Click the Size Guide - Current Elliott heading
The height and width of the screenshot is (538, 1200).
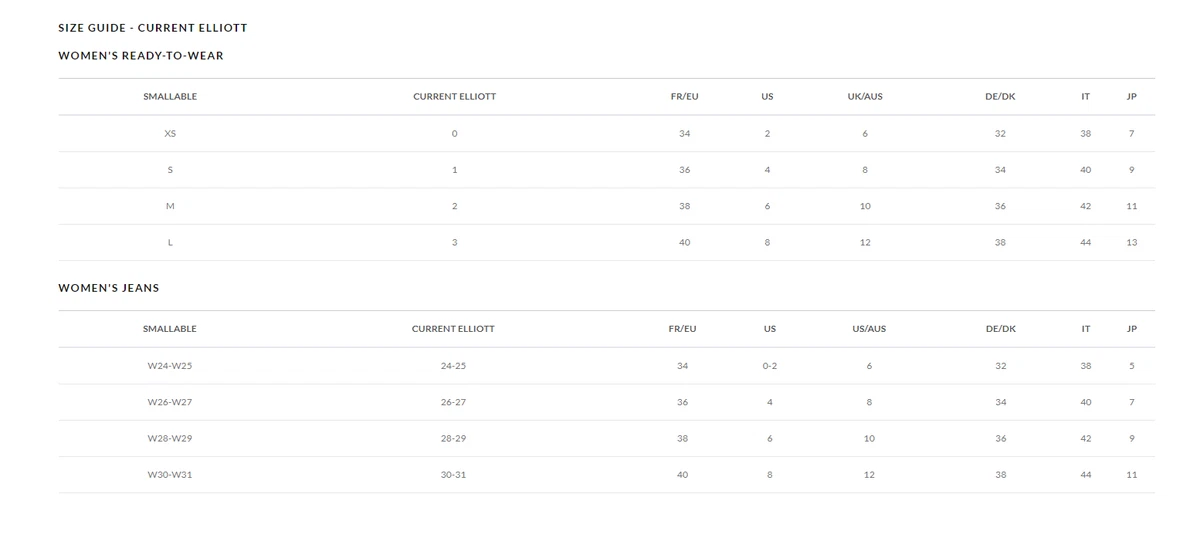coord(153,28)
